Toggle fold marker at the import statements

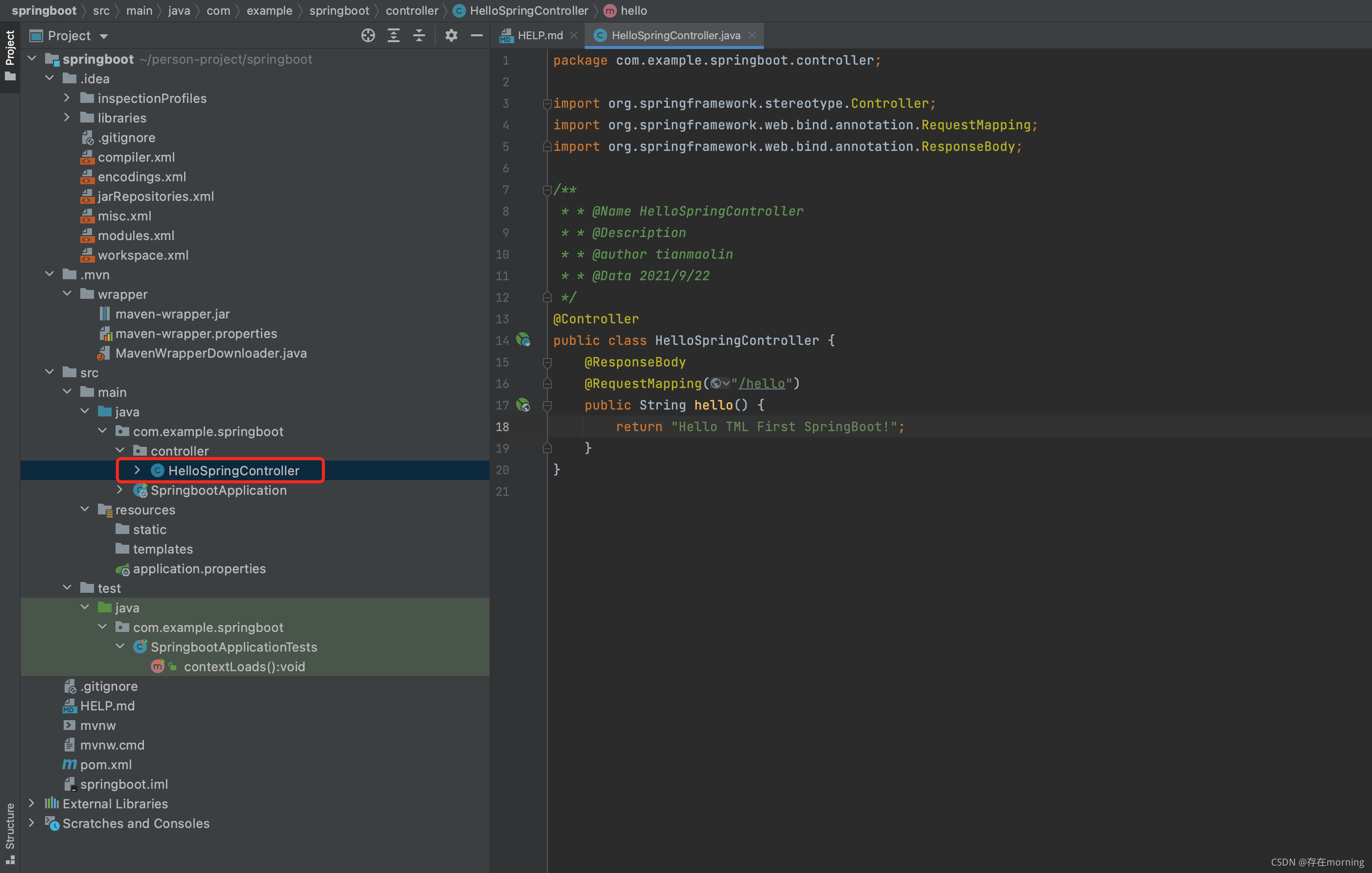[x=547, y=104]
